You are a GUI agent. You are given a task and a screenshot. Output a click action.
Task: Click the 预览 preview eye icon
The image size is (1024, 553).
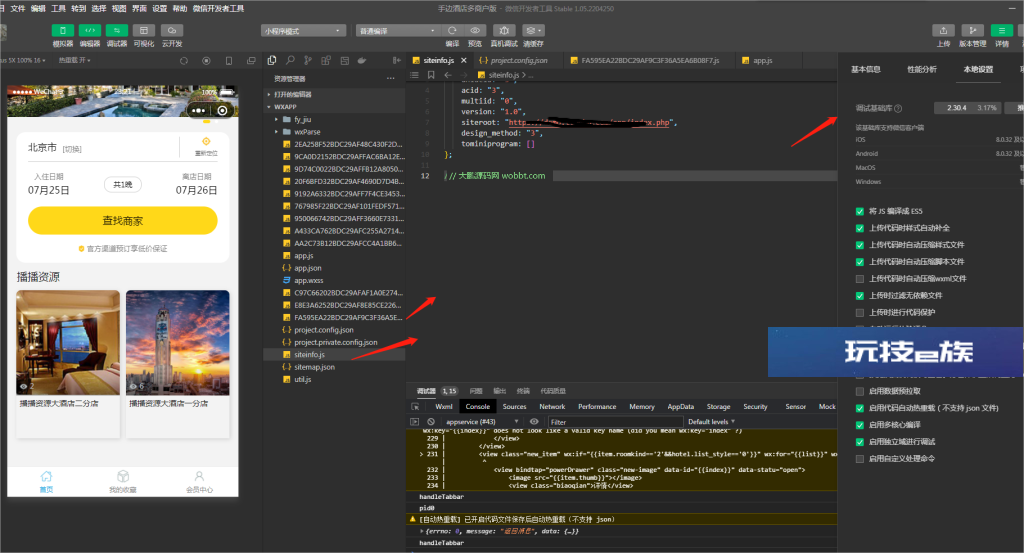click(475, 30)
